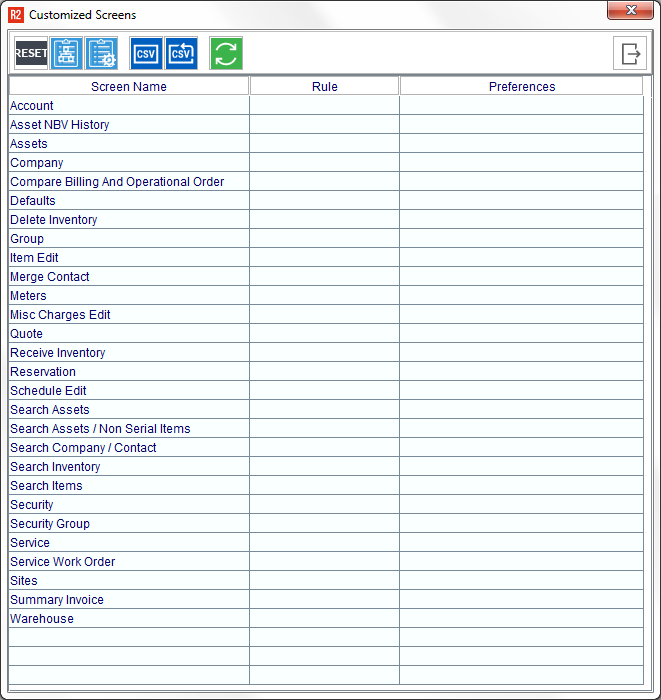This screenshot has height=700, width=661.
Task: Click the hierarchy clipboard icon in toolbar
Action: [66, 53]
